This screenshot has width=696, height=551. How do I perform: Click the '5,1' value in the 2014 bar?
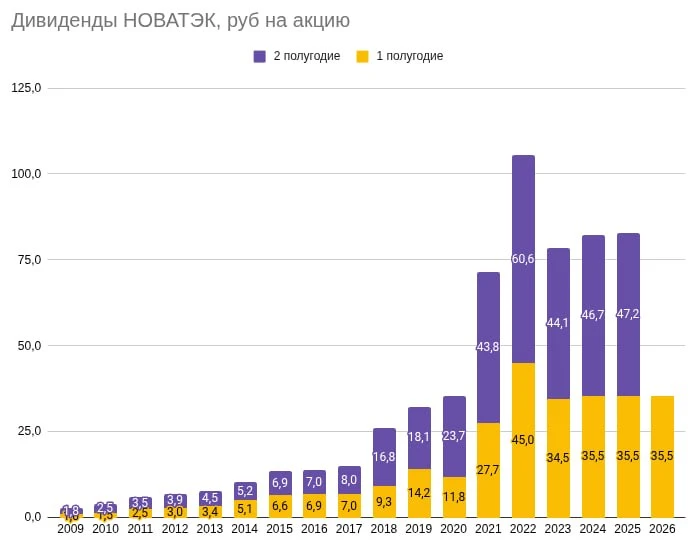coord(245,508)
